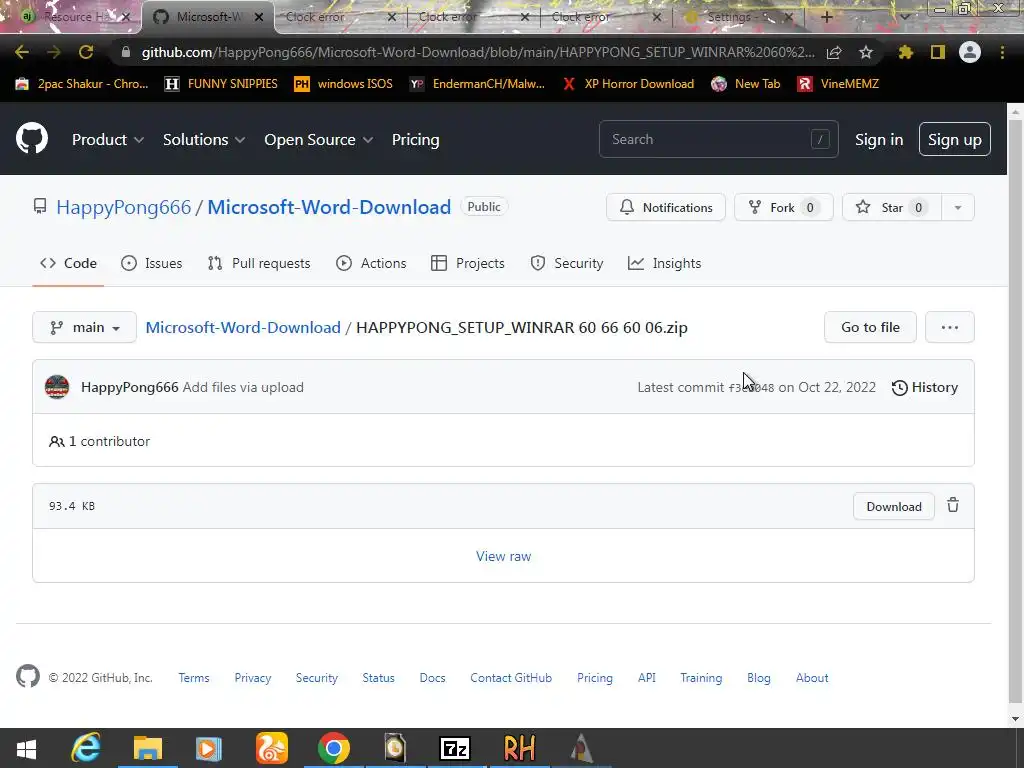
Task: Open the Projects tab
Action: click(x=468, y=263)
